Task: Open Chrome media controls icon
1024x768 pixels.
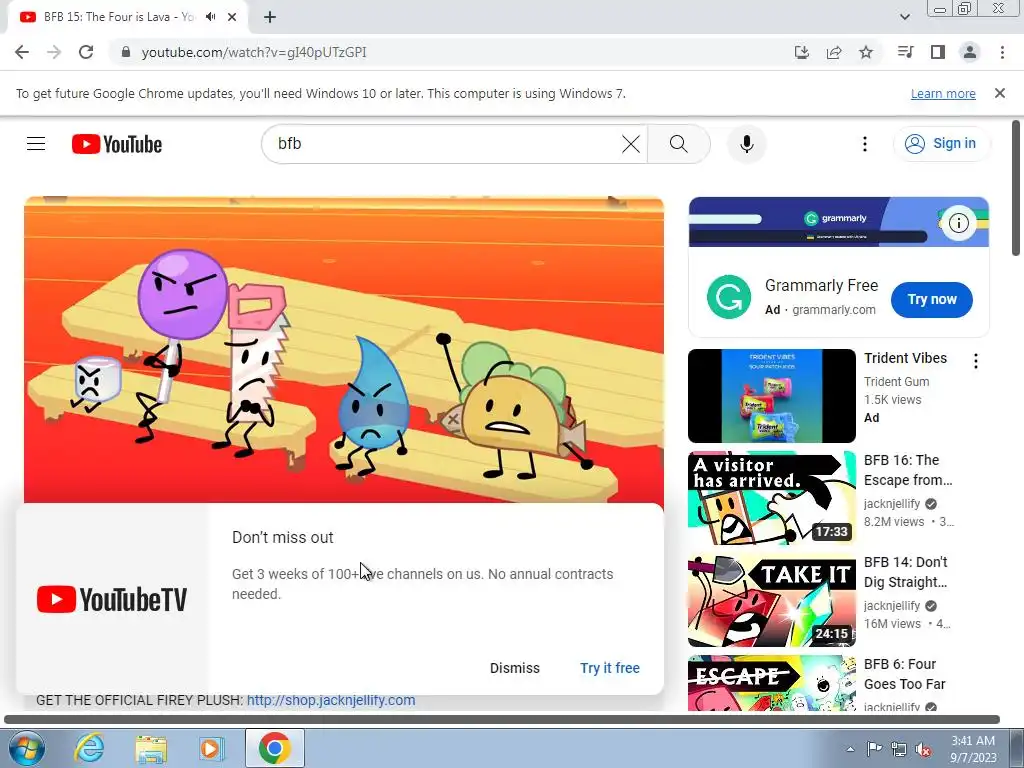Action: (905, 52)
